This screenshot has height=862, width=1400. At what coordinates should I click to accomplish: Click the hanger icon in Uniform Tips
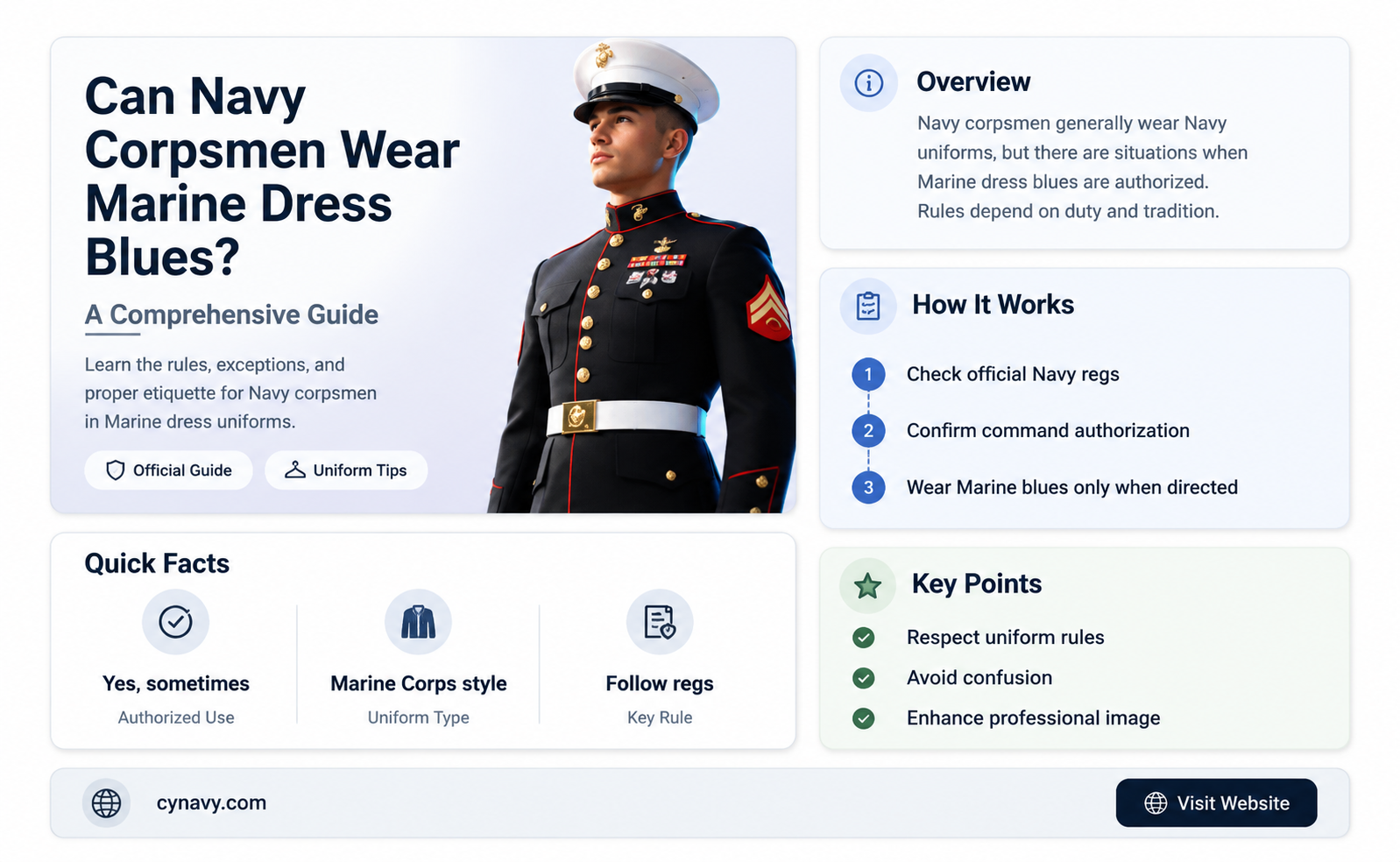[295, 470]
